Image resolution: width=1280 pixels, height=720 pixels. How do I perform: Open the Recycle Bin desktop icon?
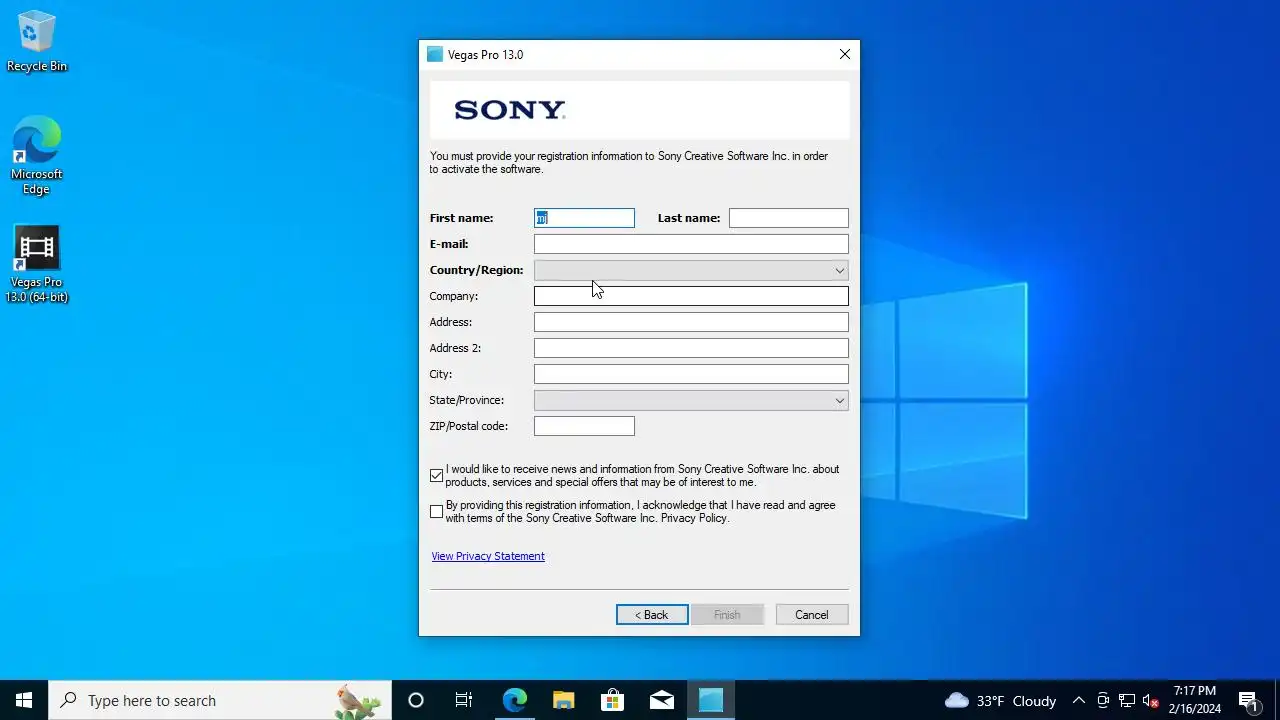tap(37, 42)
